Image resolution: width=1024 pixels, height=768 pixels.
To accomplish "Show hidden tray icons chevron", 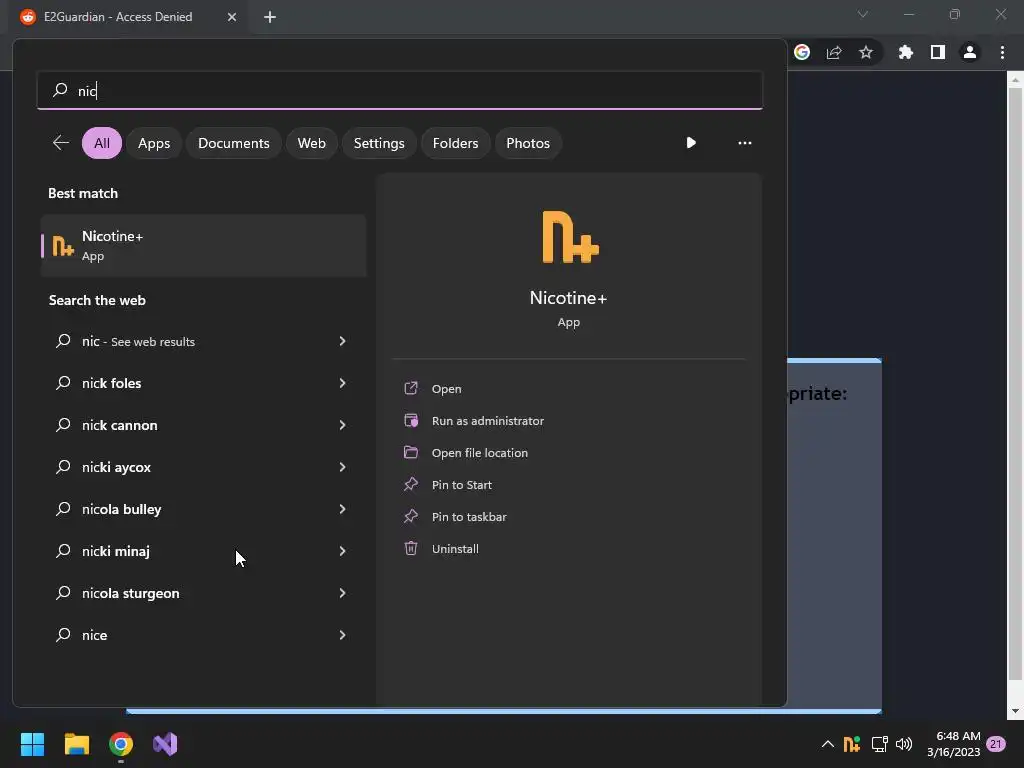I will (x=827, y=744).
